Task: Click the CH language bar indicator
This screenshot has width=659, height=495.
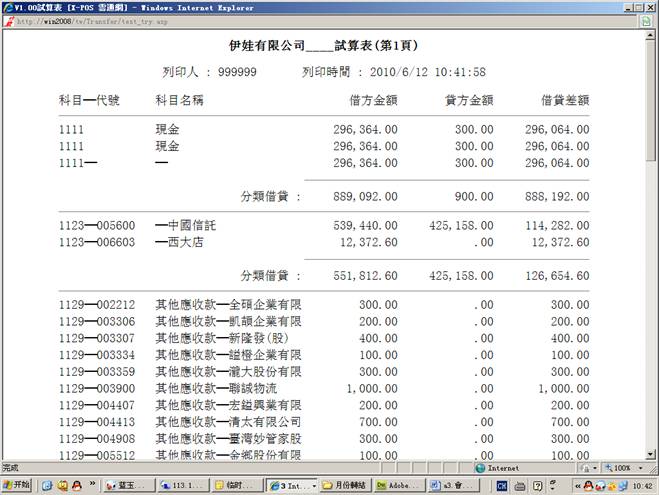Action: pos(502,485)
